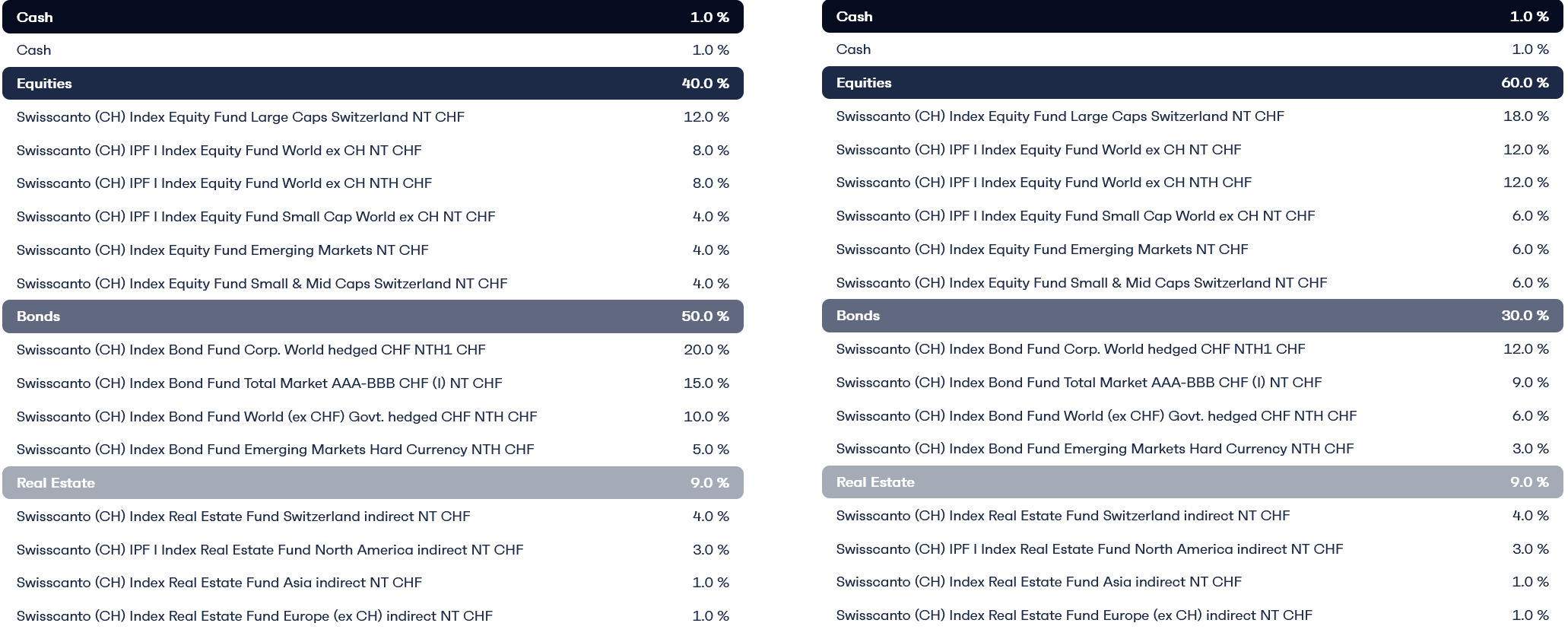This screenshot has height=639, width=1568.
Task: Open Emerging Markets Hard Currency fund at 3.0 %
Action: tap(1094, 449)
